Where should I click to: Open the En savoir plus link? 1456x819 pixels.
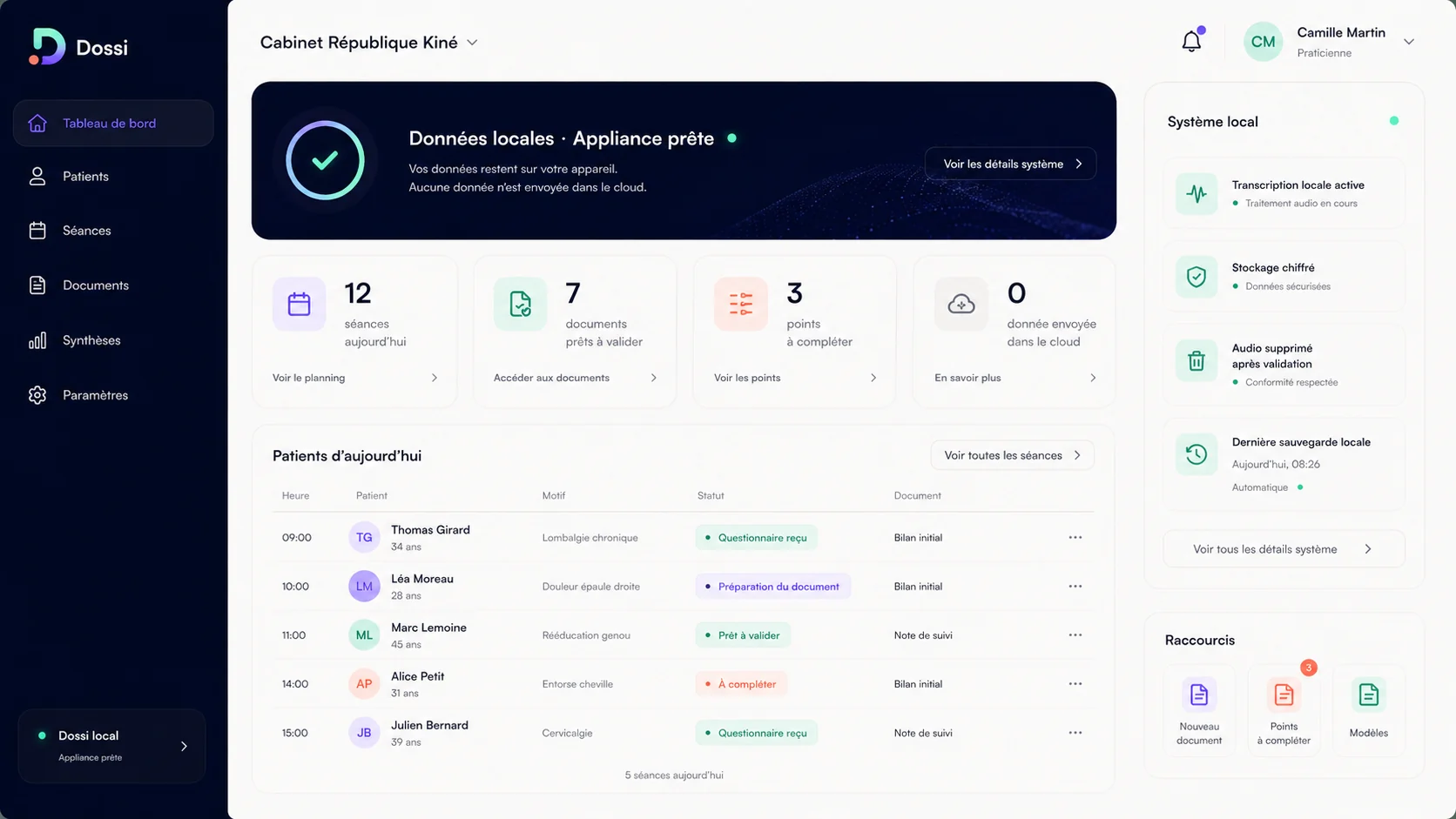967,378
